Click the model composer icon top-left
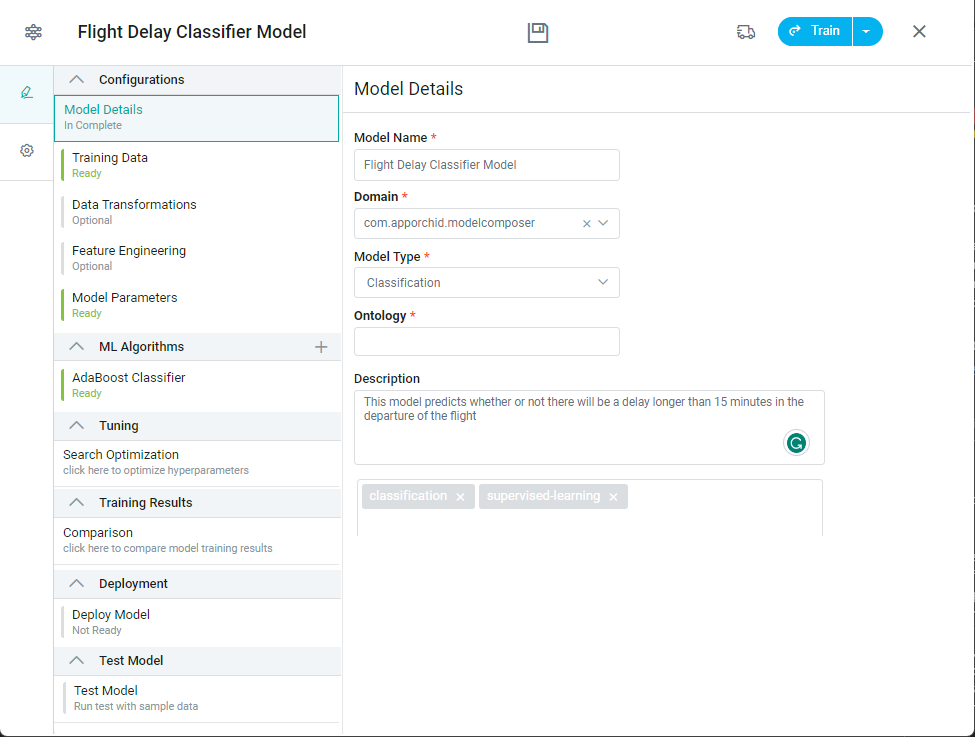975x737 pixels. (x=33, y=32)
